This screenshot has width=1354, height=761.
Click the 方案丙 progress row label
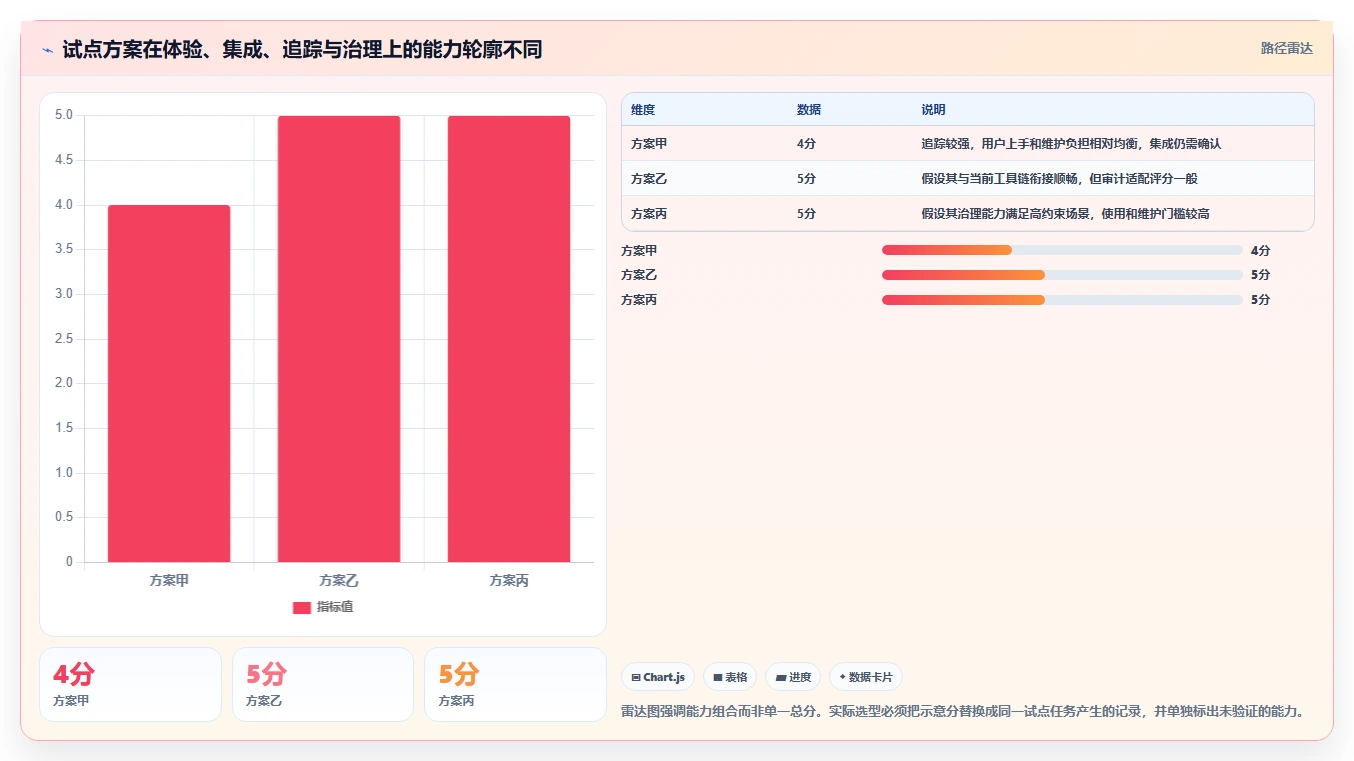639,300
